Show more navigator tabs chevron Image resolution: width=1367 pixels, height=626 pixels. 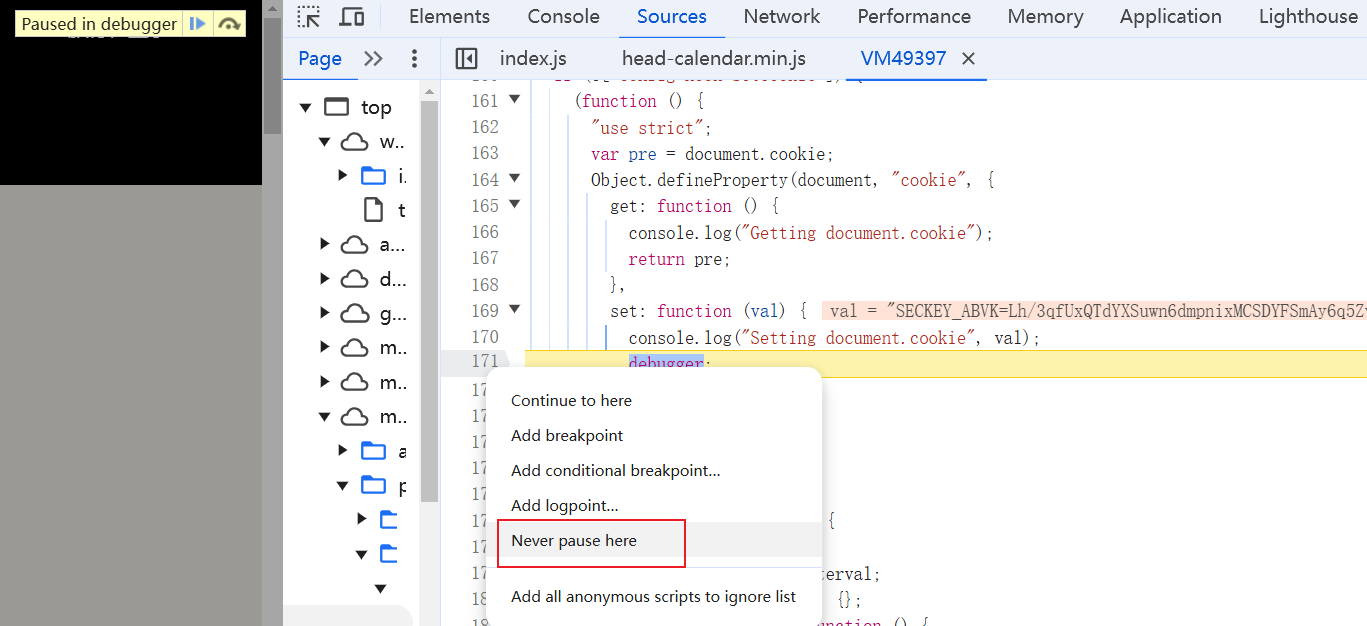(373, 59)
